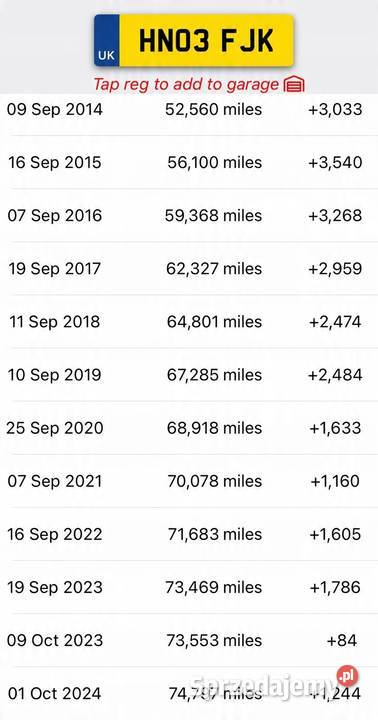Select the 19 Sep 2023 record row
The height and width of the screenshot is (720, 378).
tap(189, 587)
